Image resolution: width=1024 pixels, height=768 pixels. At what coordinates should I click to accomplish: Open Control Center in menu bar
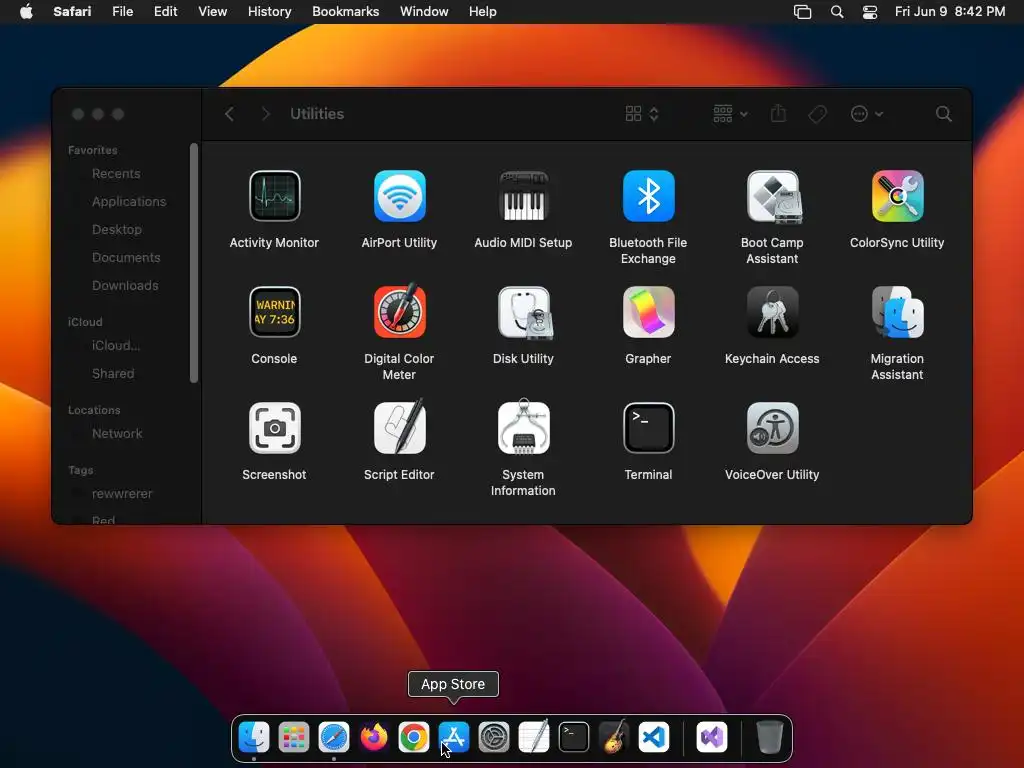click(870, 12)
